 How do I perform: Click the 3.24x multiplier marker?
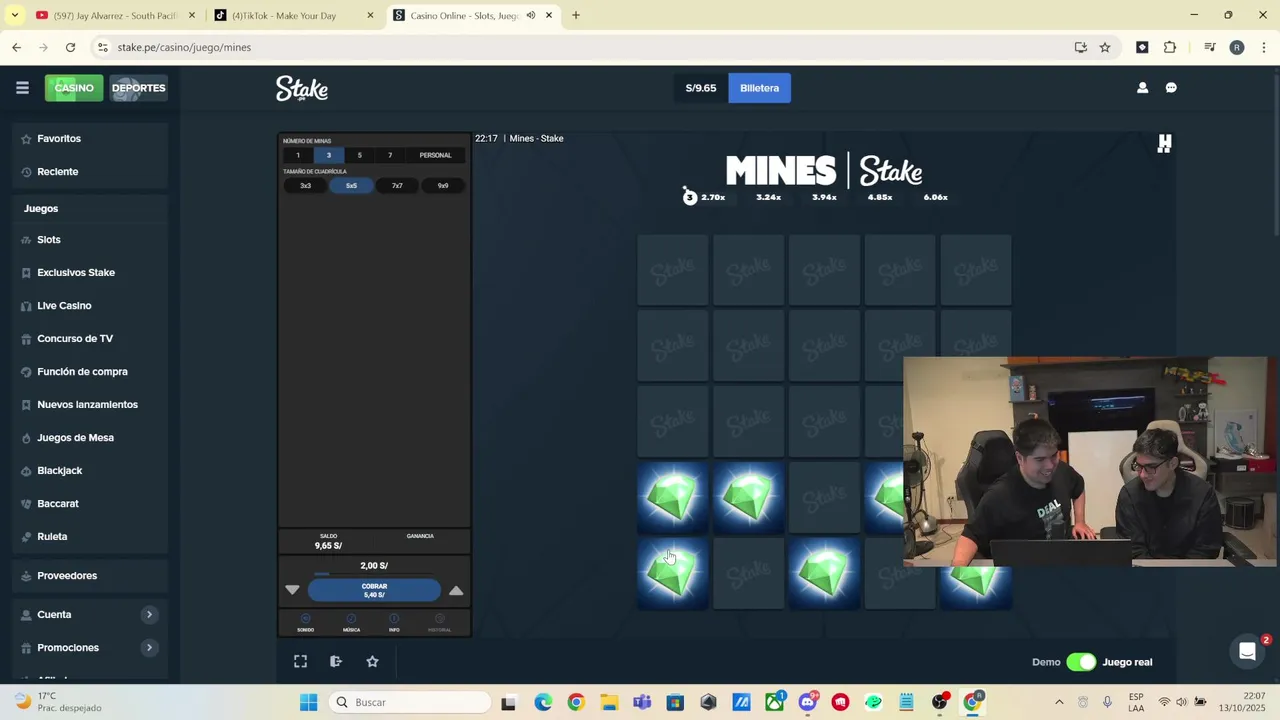(768, 197)
